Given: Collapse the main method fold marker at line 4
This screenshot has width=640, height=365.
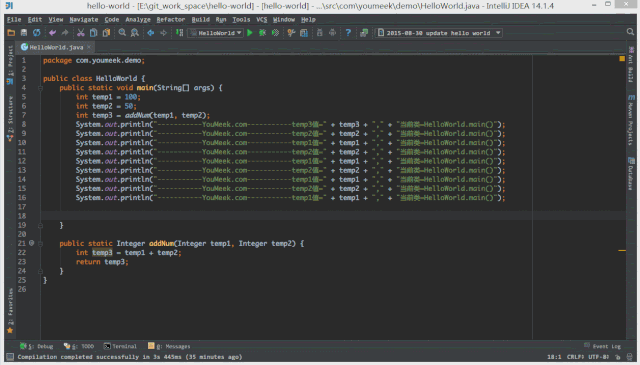Looking at the screenshot, I should [x=40, y=88].
